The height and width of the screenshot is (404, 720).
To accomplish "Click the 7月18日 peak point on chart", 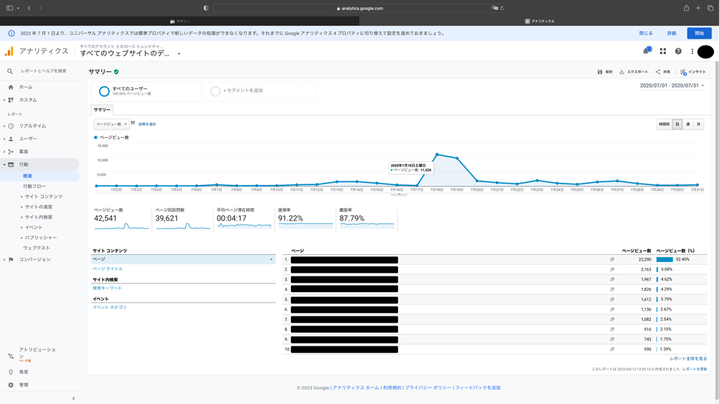I will coord(437,154).
